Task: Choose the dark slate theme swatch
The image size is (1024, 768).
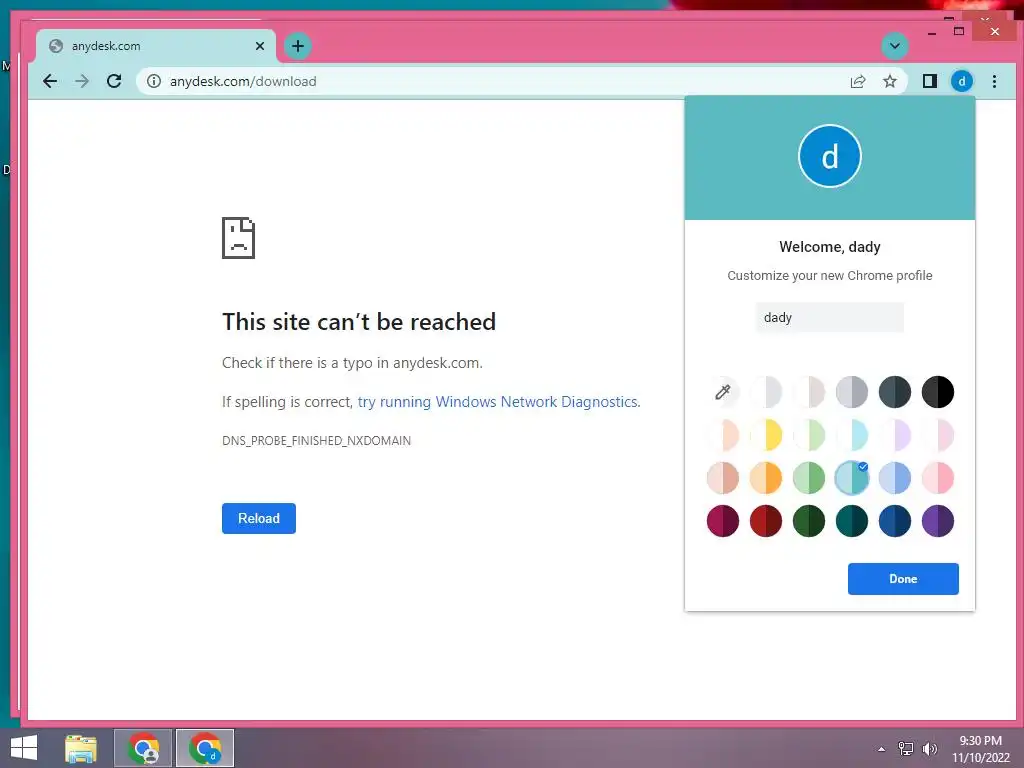Action: point(895,392)
